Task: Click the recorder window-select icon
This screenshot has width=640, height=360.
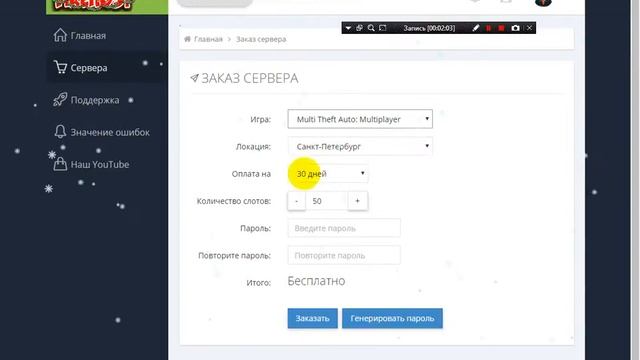Action: (x=359, y=28)
